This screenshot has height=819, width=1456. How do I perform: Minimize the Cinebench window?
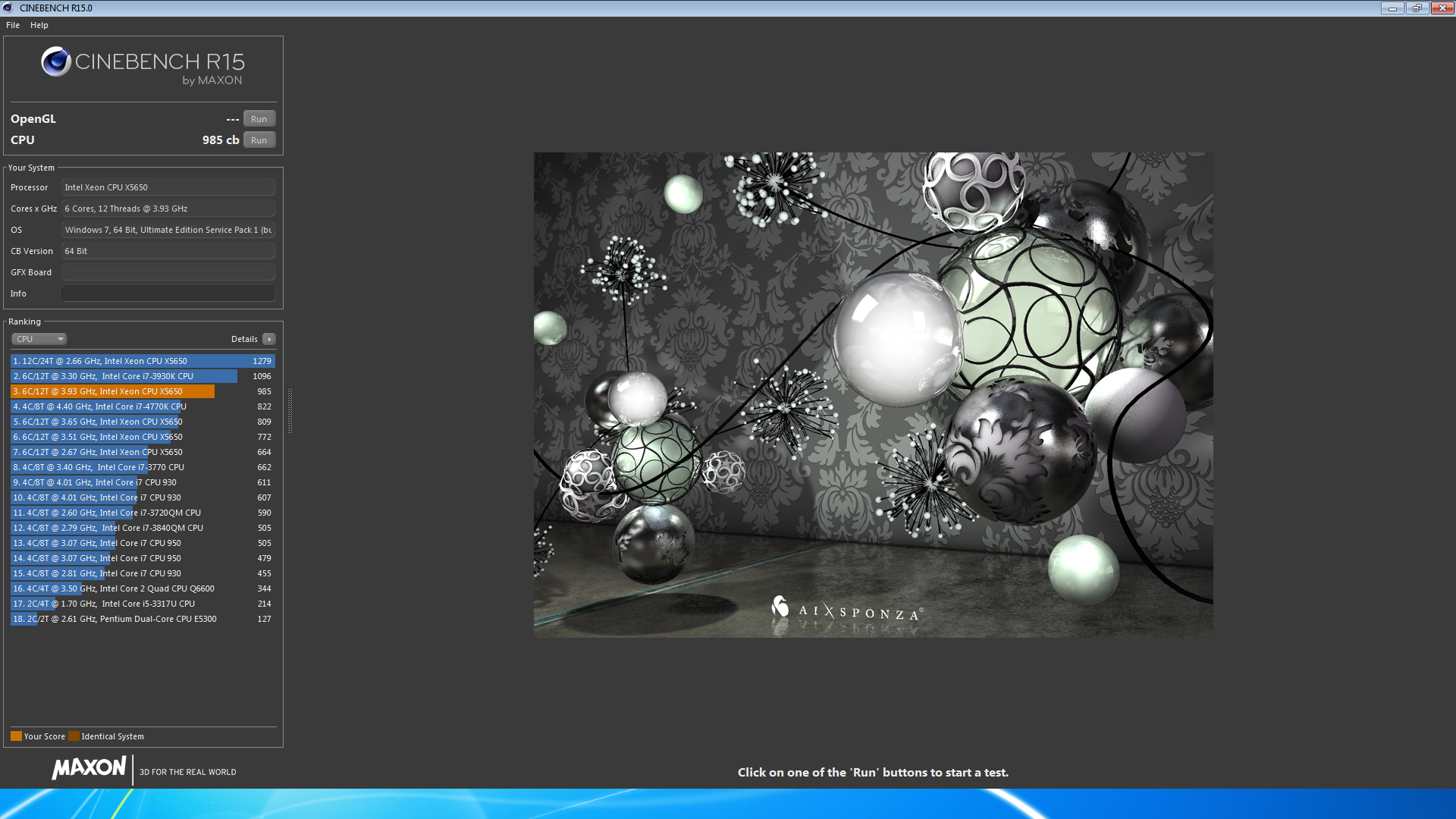1392,8
